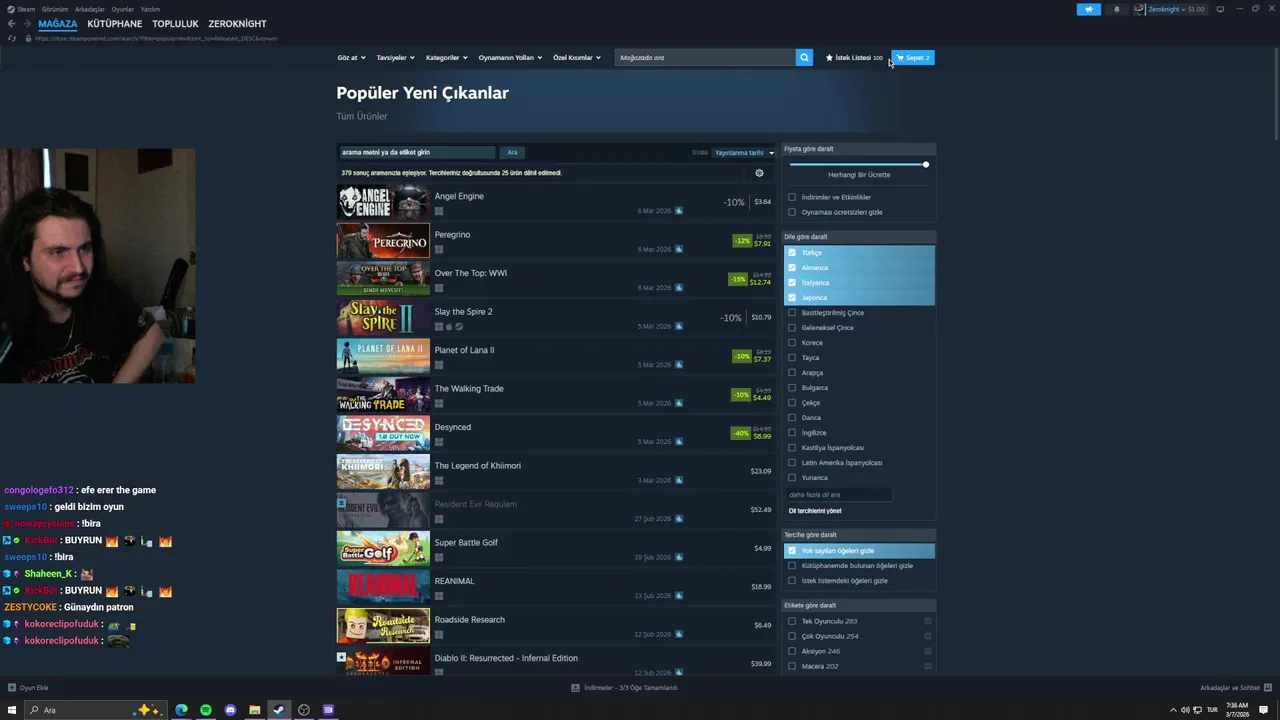Click the daha fazla dil ara field

click(839, 495)
